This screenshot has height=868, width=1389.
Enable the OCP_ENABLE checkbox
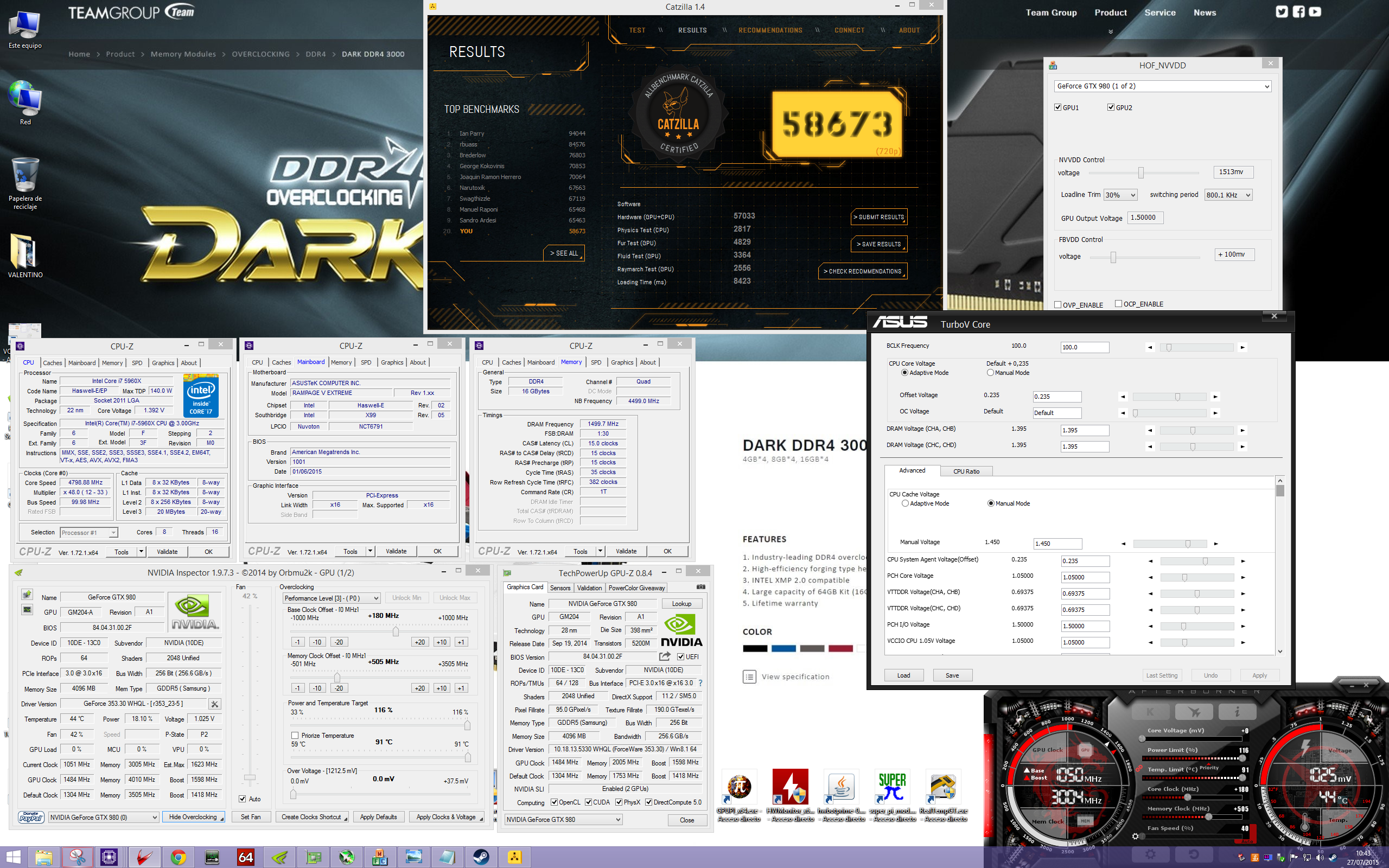(1119, 304)
